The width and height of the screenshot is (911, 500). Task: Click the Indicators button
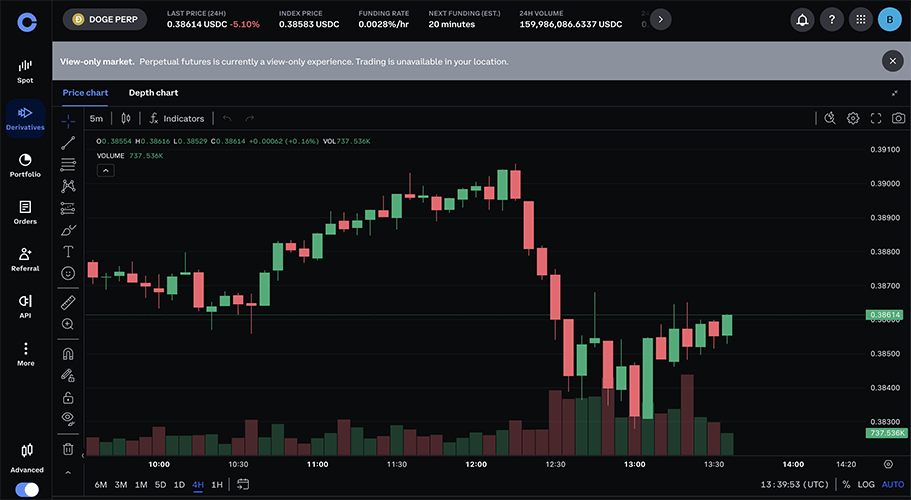[x=176, y=118]
